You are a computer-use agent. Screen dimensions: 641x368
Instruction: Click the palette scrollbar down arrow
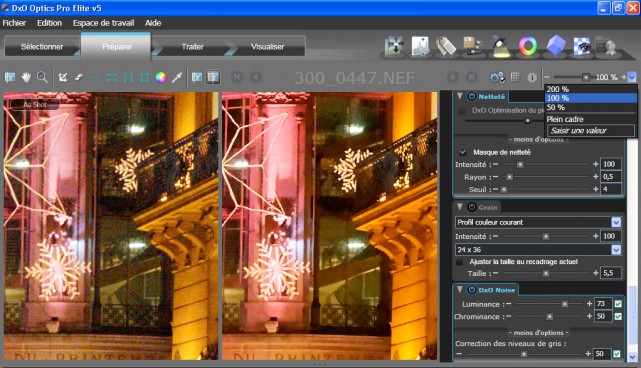point(632,357)
